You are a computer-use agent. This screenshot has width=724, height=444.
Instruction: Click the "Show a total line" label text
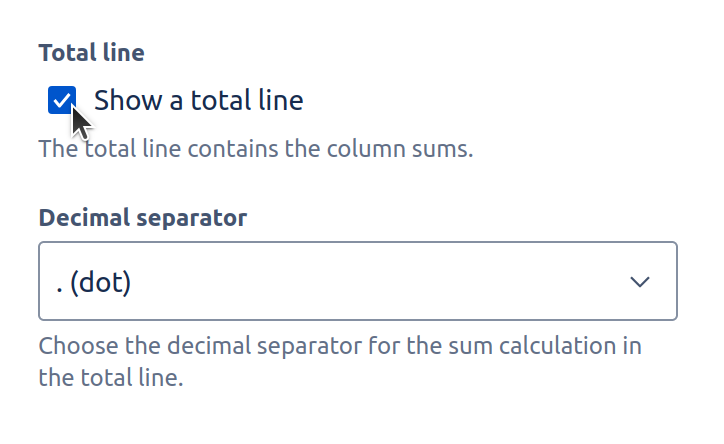[x=198, y=100]
